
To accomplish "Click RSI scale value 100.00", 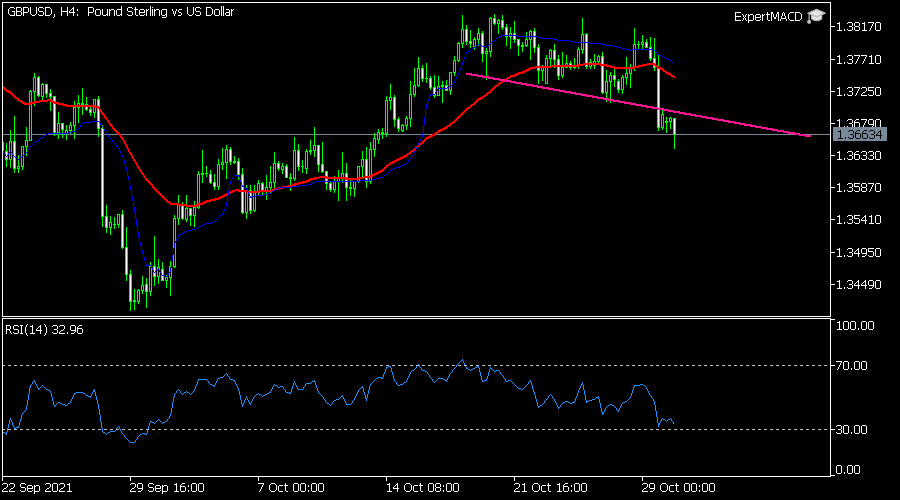I will (x=855, y=325).
